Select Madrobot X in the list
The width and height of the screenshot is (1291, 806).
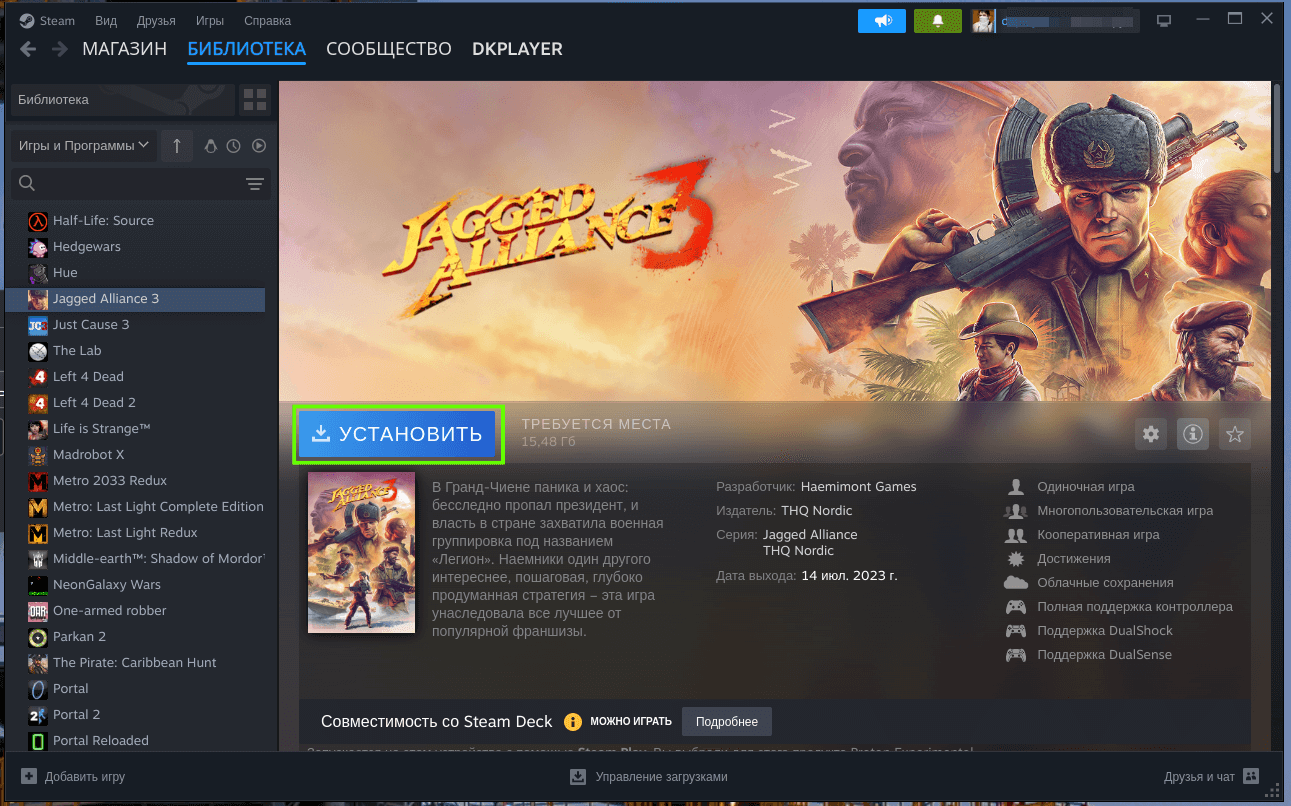(x=135, y=455)
